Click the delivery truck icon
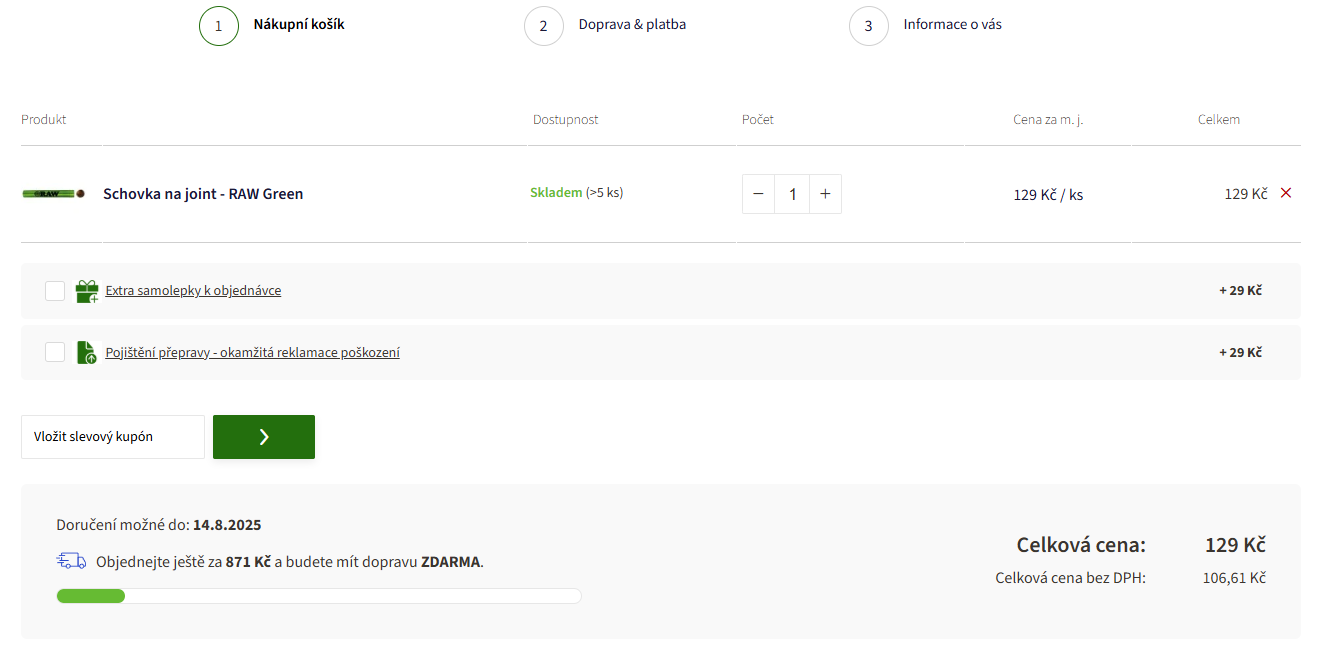Image resolution: width=1320 pixels, height=669 pixels. point(71,561)
